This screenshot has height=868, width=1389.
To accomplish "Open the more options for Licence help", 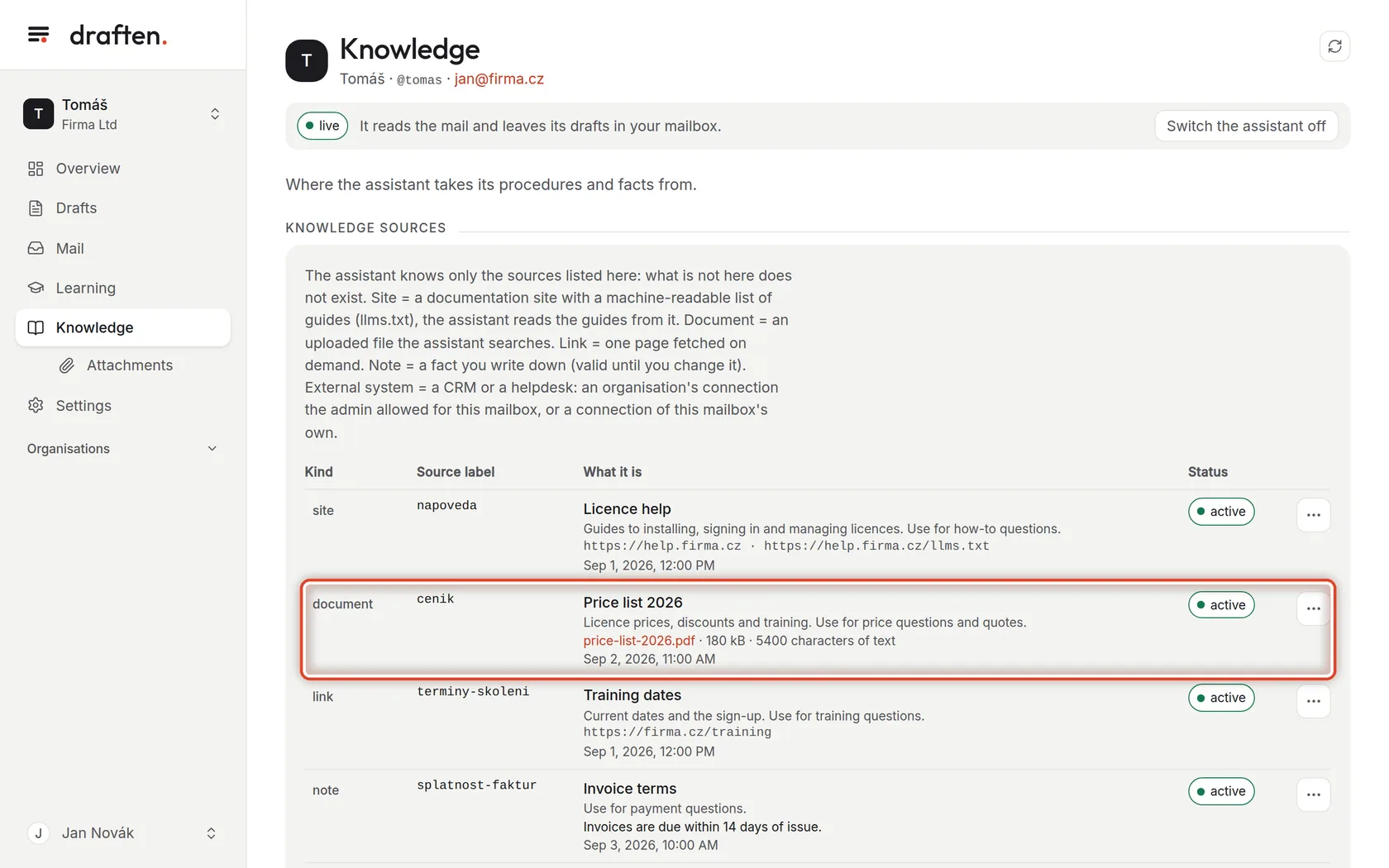I will 1313,515.
